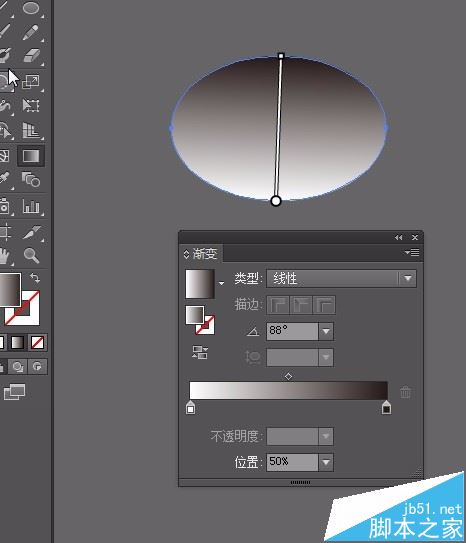
Task: Select the Ellipse tool in the toolbar
Action: point(31,8)
